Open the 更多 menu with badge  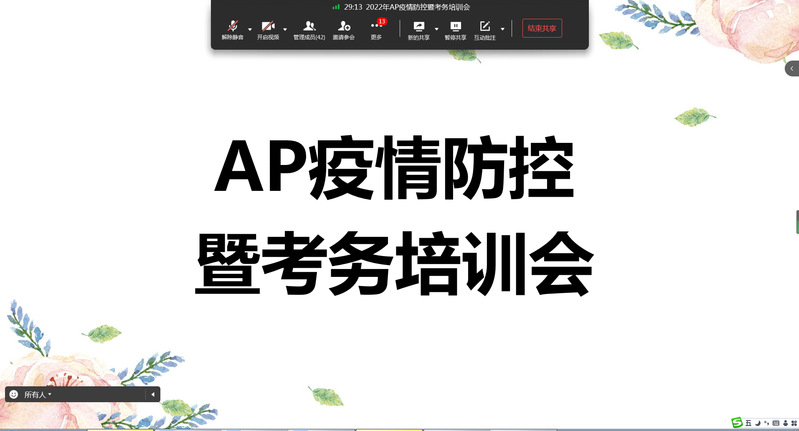point(376,27)
